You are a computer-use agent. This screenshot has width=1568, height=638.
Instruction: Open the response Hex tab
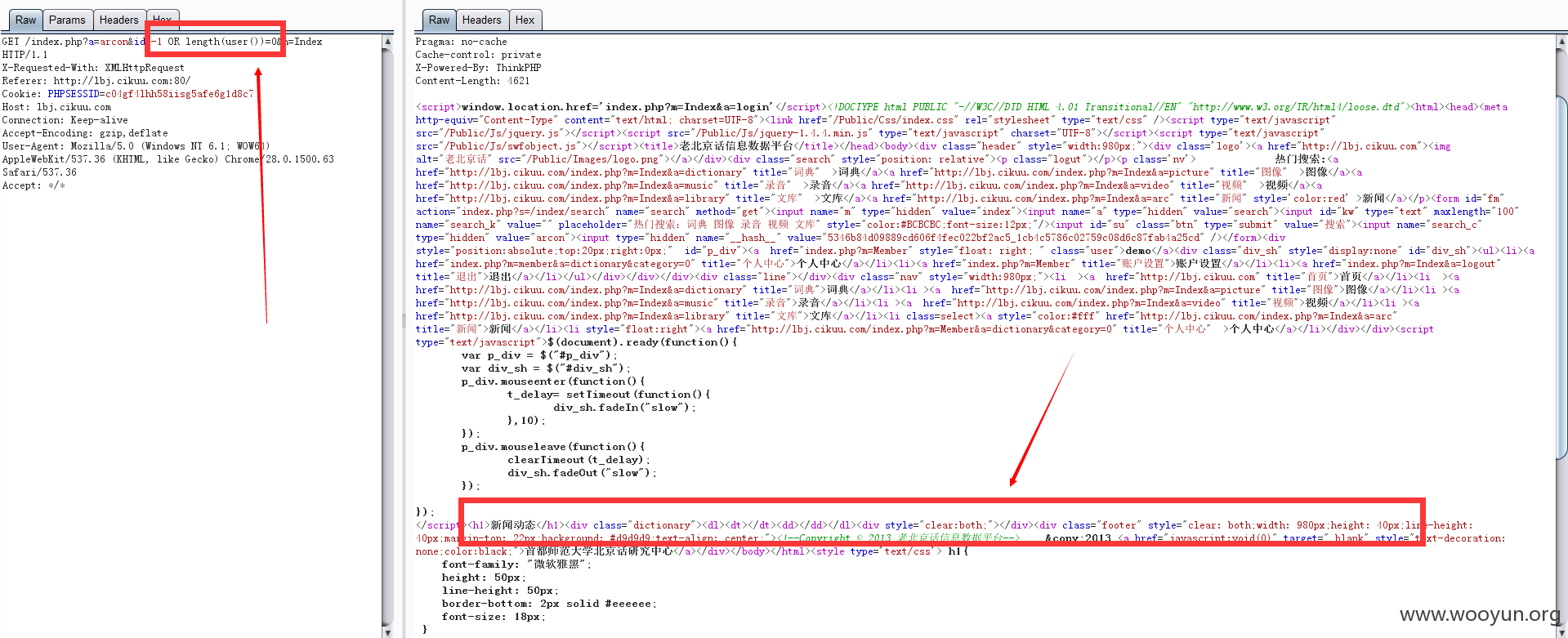coord(525,20)
